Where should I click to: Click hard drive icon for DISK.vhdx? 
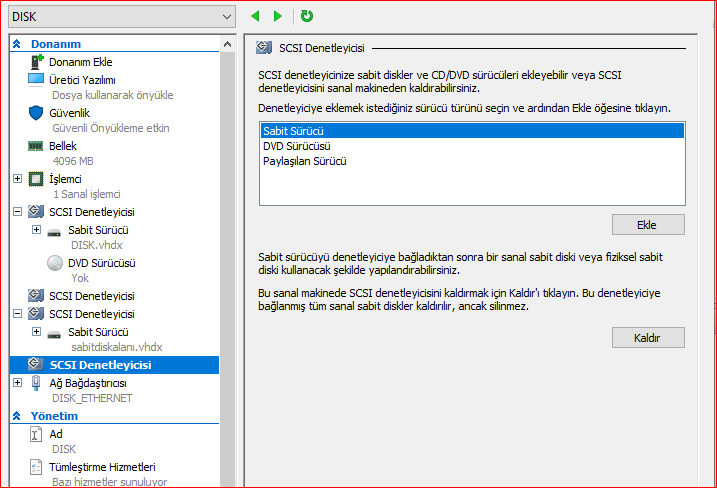tap(54, 232)
